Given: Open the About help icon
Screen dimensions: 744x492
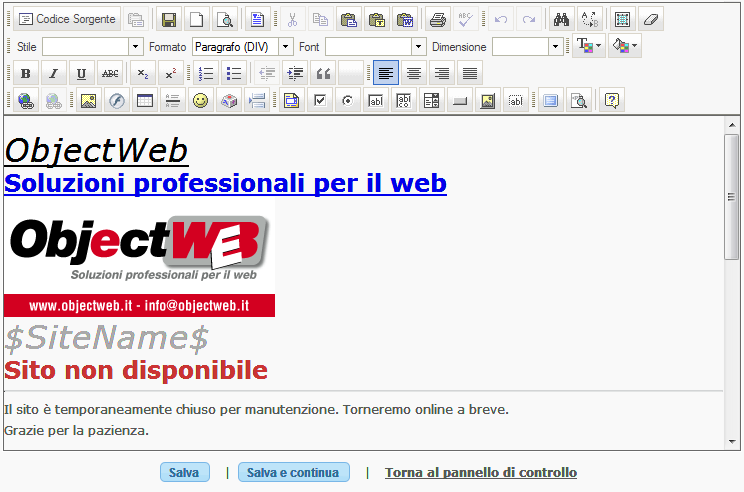Looking at the screenshot, I should pos(612,100).
